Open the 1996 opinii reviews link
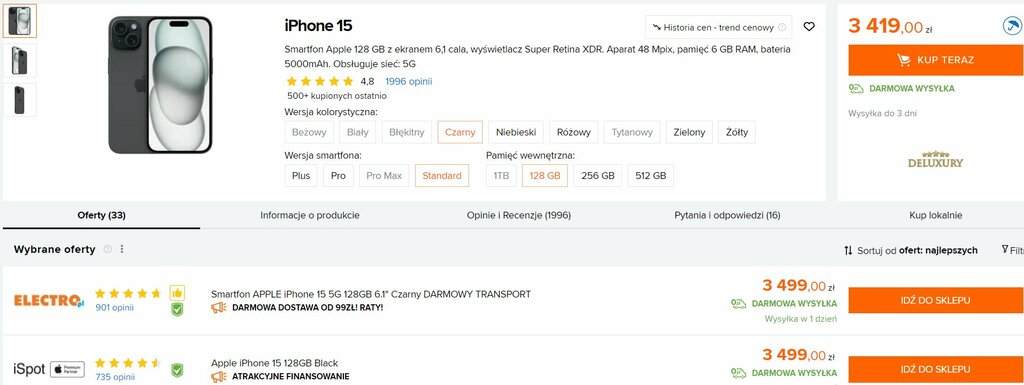Image resolution: width=1024 pixels, height=385 pixels. click(408, 82)
